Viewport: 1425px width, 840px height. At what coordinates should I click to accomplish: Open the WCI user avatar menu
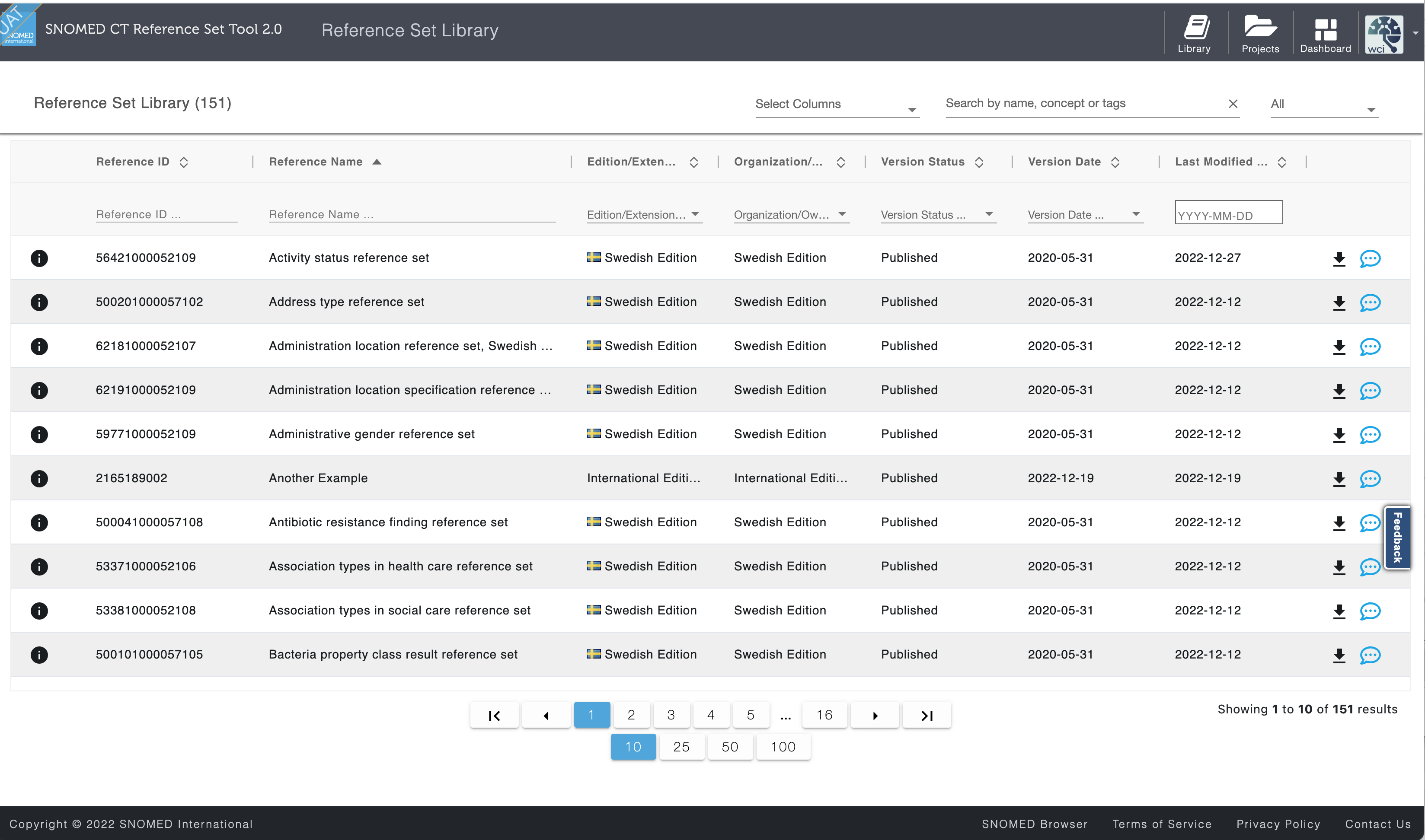pyautogui.click(x=1383, y=35)
